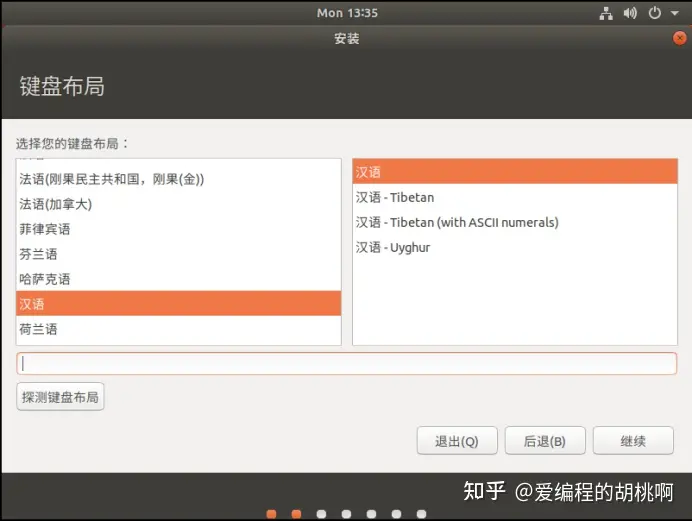Select 芬兰语 in the language list

pyautogui.click(x=179, y=254)
